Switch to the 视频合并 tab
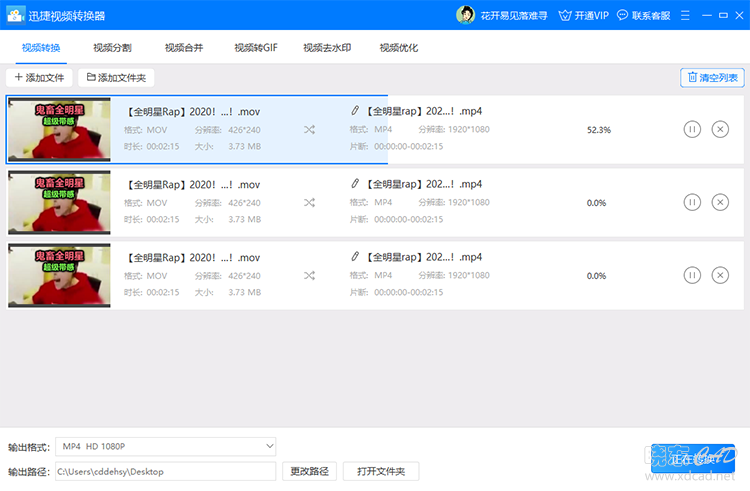750x491 pixels. tap(184, 48)
